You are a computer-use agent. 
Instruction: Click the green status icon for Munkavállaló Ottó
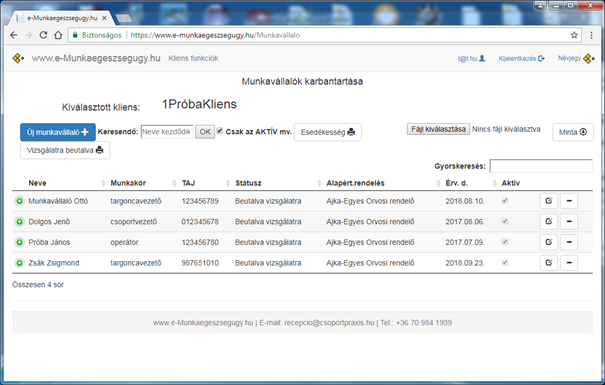(x=19, y=201)
